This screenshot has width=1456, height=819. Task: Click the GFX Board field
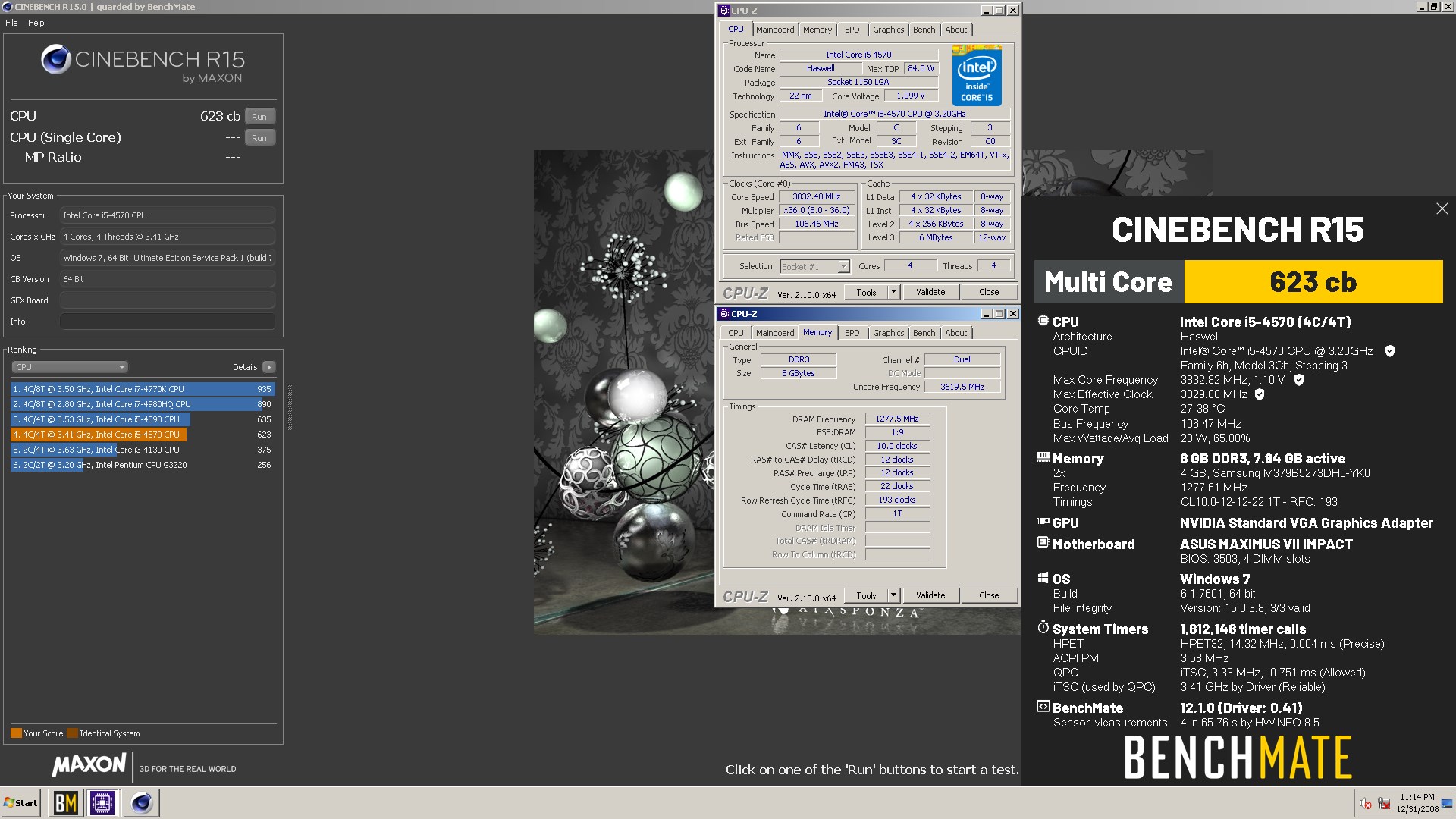[168, 300]
